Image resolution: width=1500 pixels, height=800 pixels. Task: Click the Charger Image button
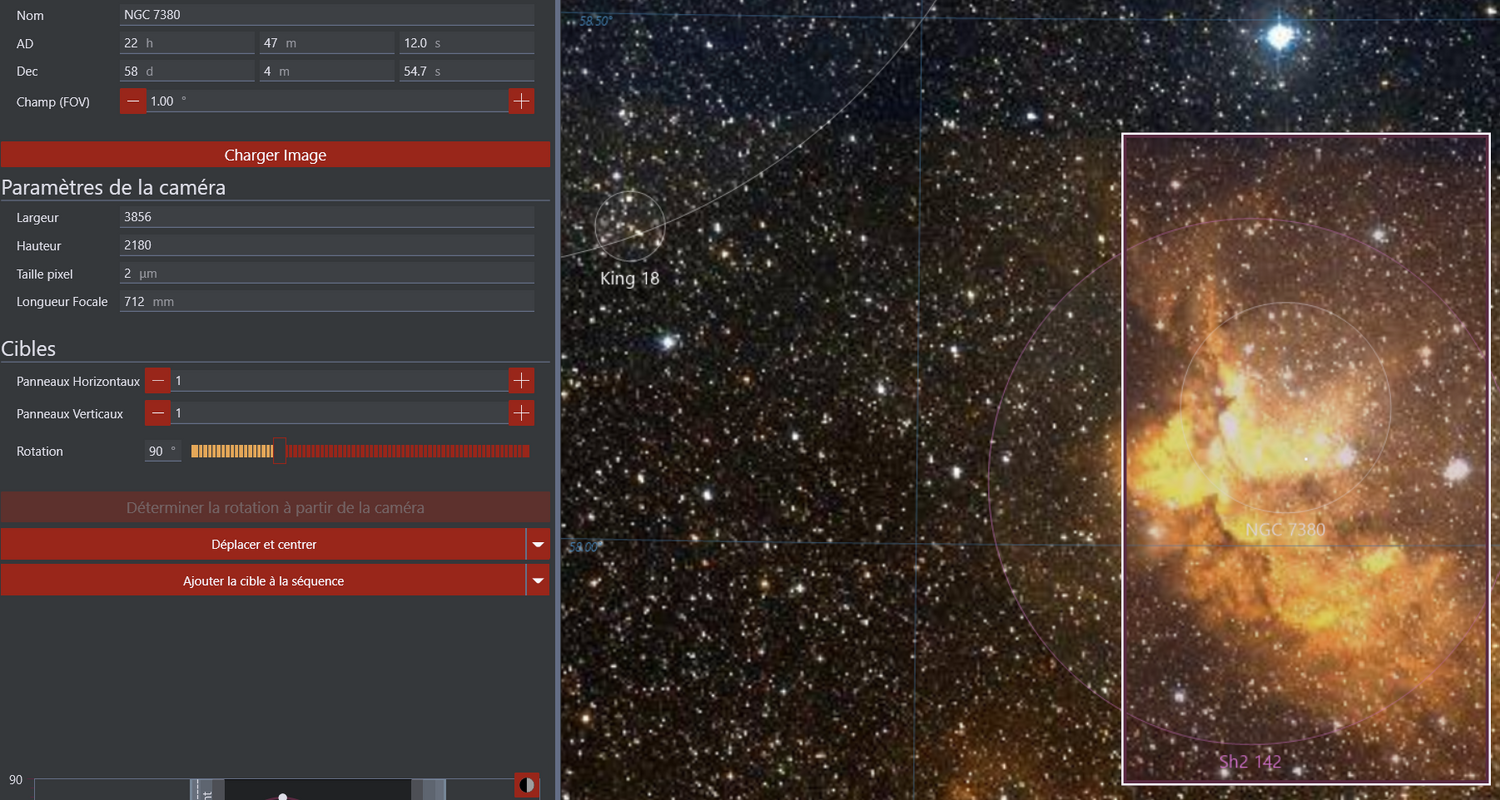275,155
